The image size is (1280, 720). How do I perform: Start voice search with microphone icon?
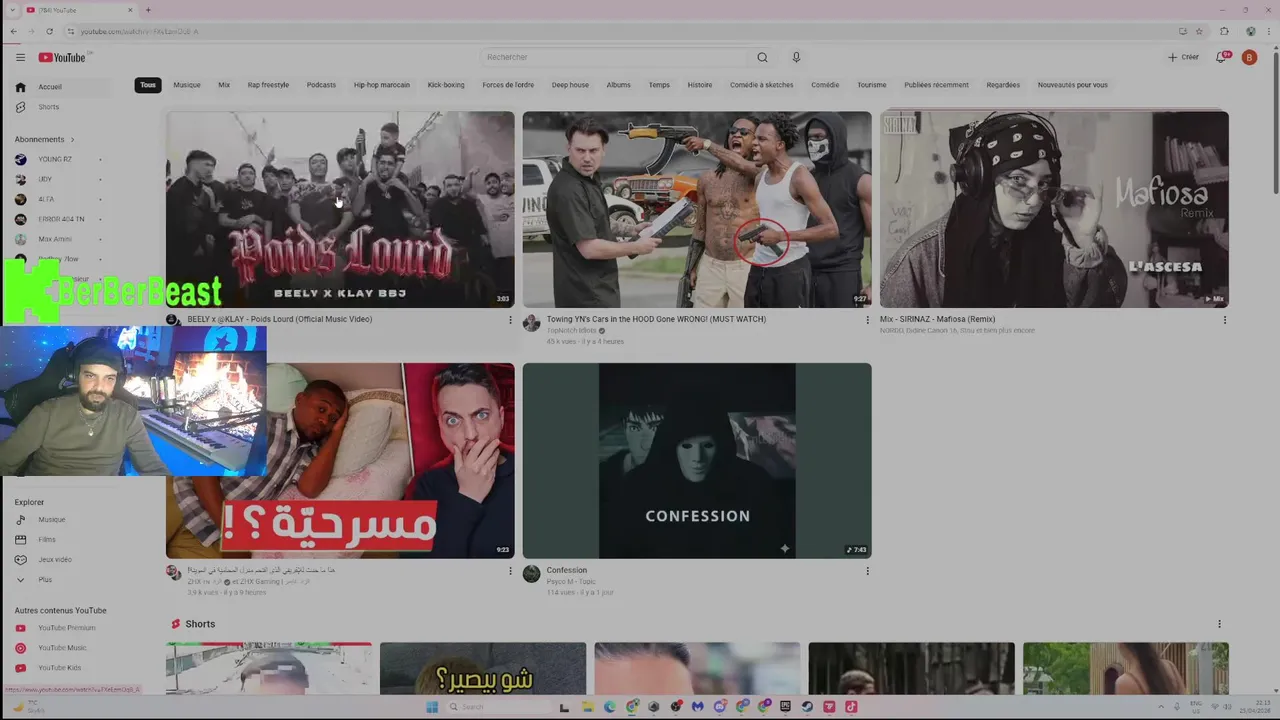(796, 57)
